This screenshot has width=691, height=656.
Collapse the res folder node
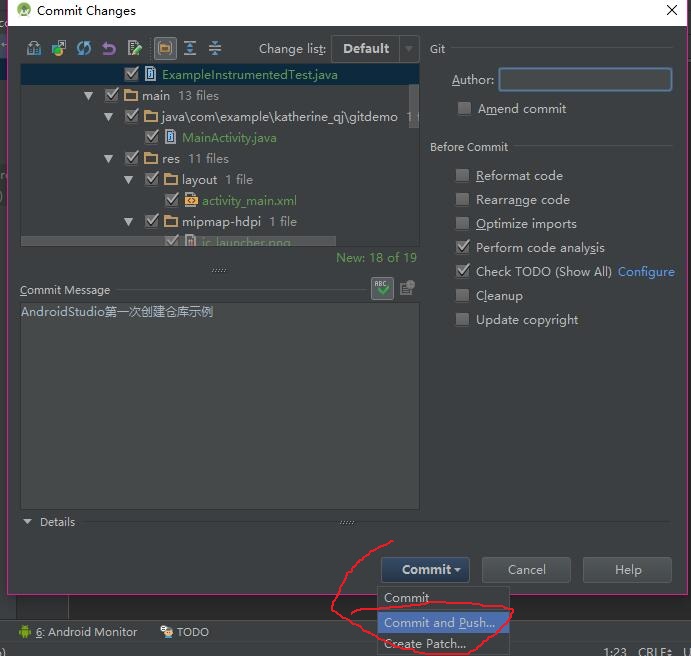[108, 159]
